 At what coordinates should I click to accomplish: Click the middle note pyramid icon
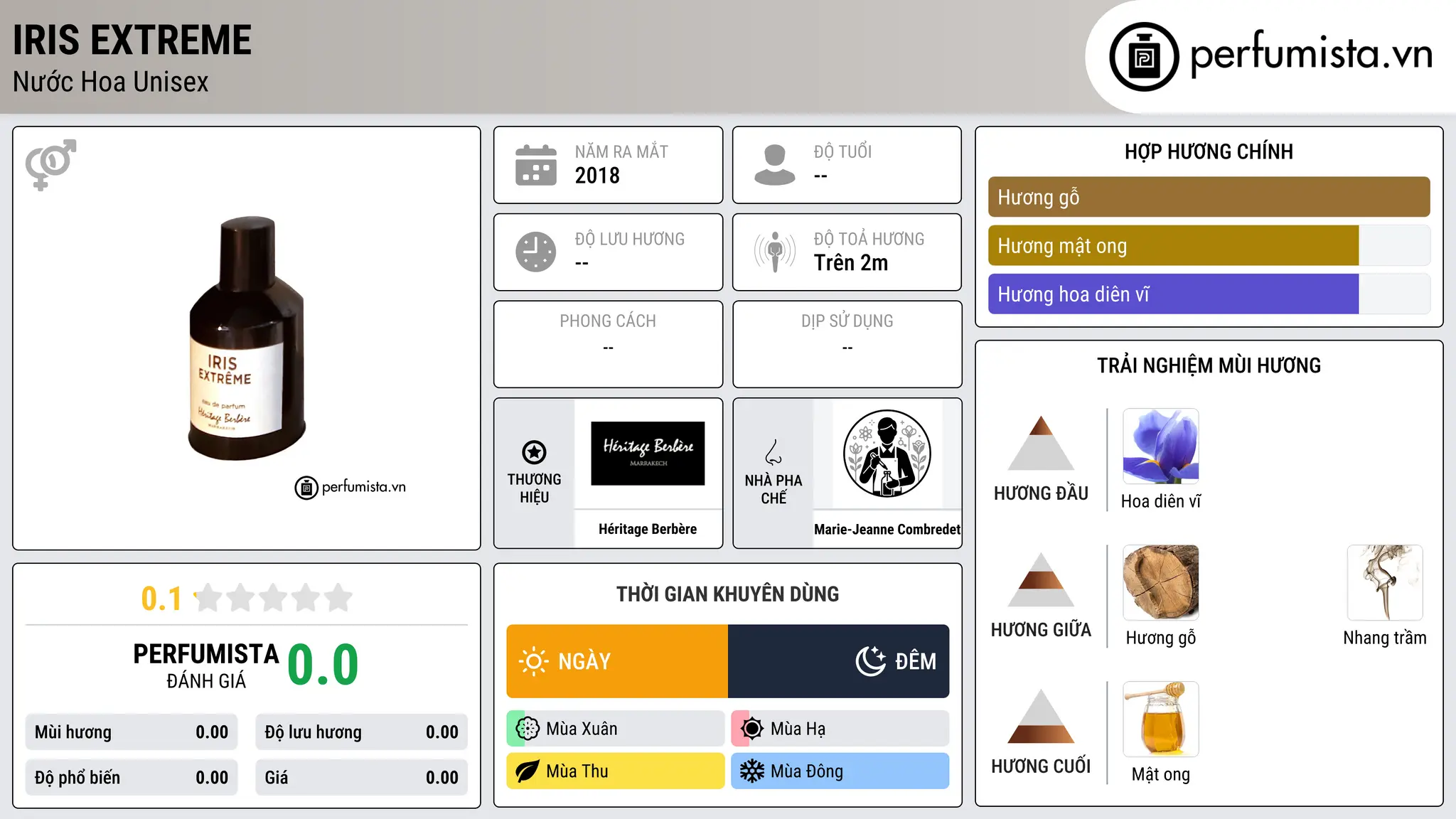tap(1041, 579)
